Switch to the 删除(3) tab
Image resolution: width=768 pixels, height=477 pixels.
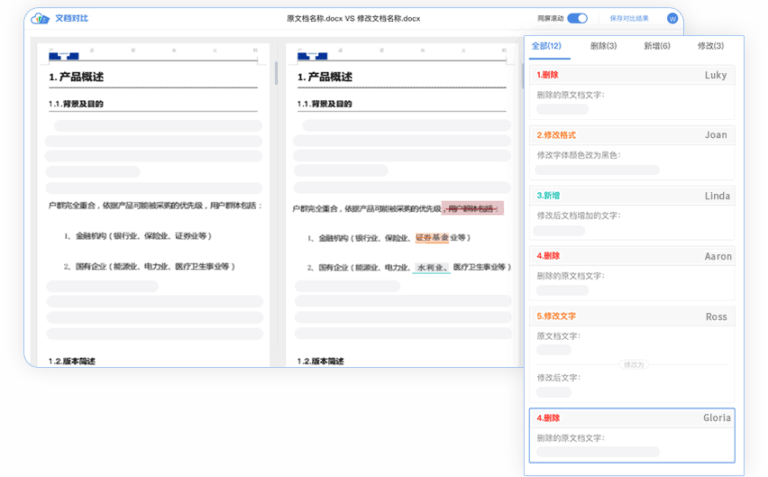[x=603, y=46]
